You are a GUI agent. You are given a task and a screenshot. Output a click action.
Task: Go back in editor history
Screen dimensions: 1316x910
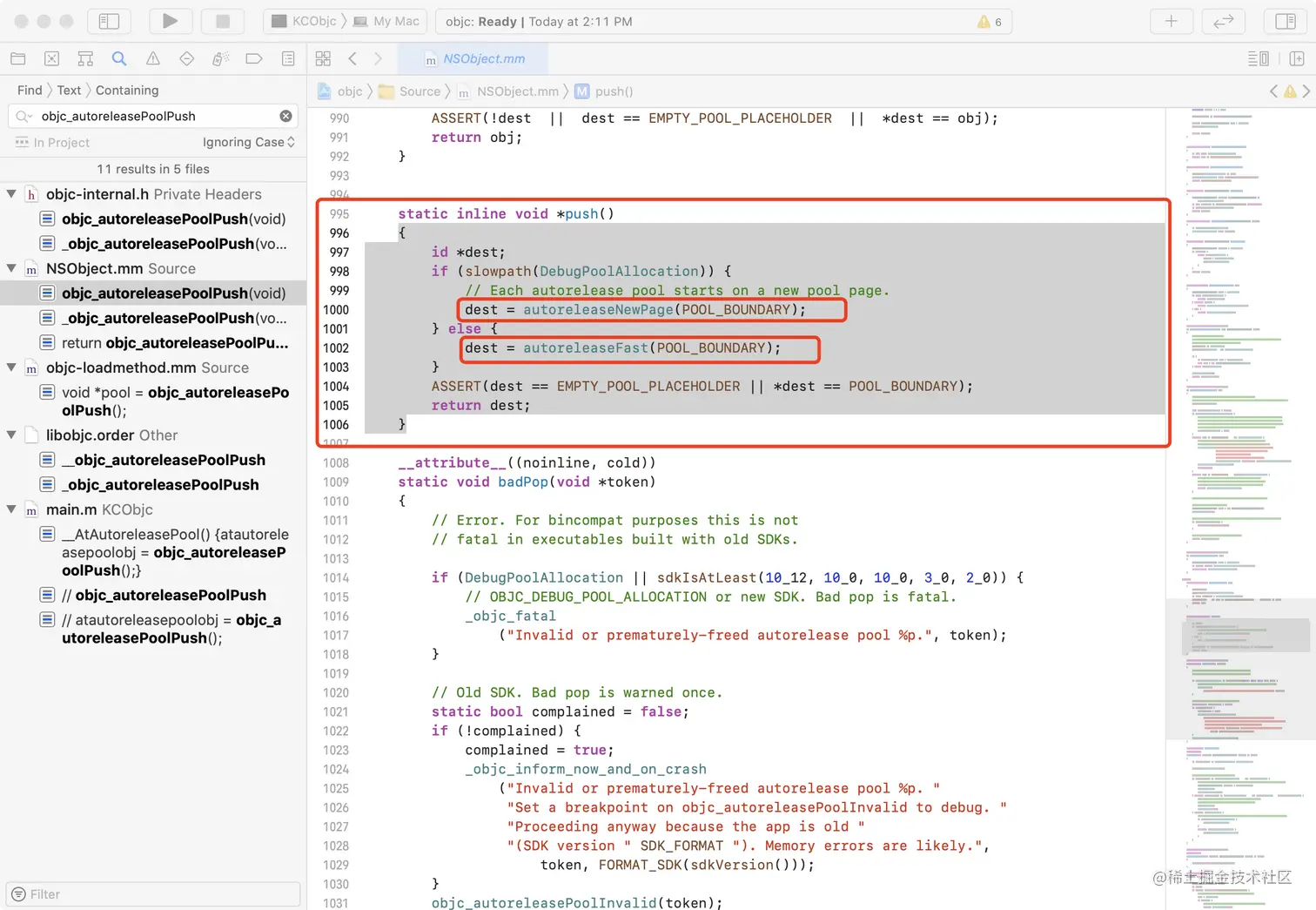[x=352, y=58]
